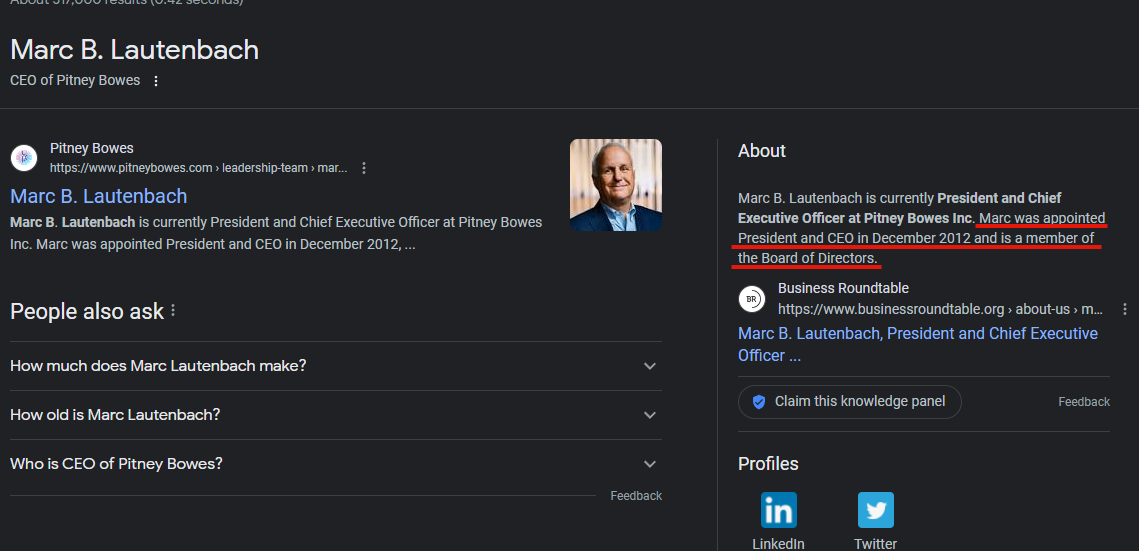Click the 'CEO of Pitney Bowes' subtitle

click(75, 81)
